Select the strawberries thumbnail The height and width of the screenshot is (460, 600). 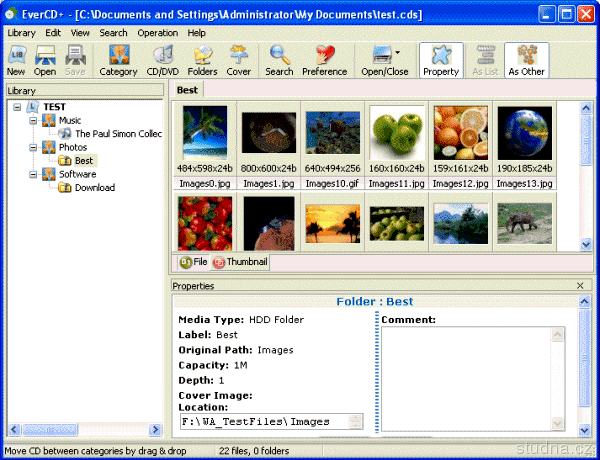(205, 223)
